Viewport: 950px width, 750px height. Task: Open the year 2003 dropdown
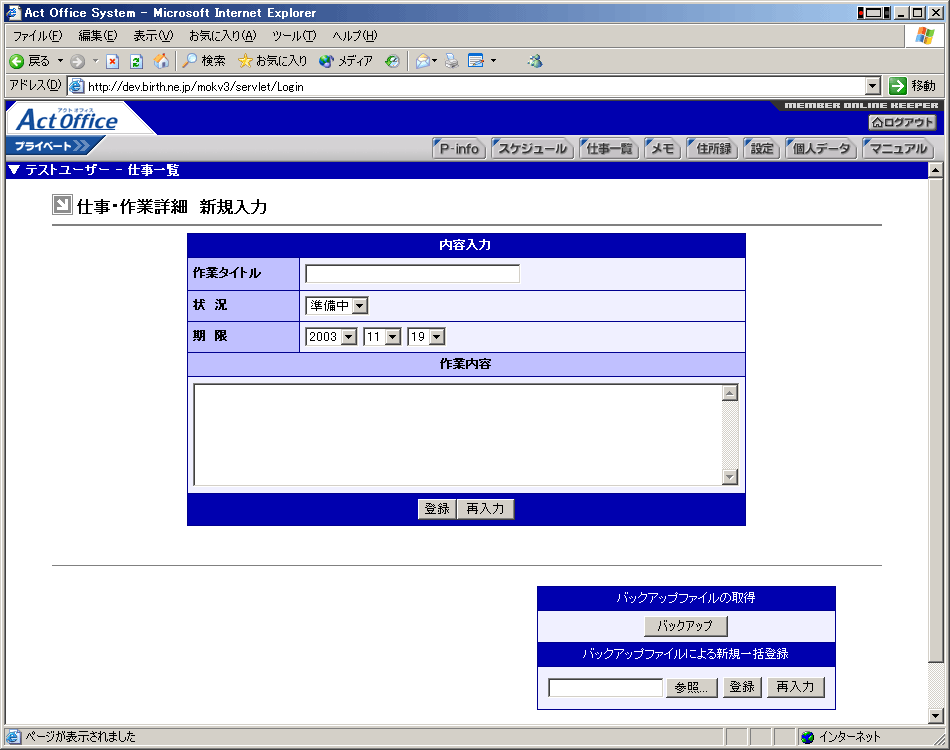click(331, 336)
